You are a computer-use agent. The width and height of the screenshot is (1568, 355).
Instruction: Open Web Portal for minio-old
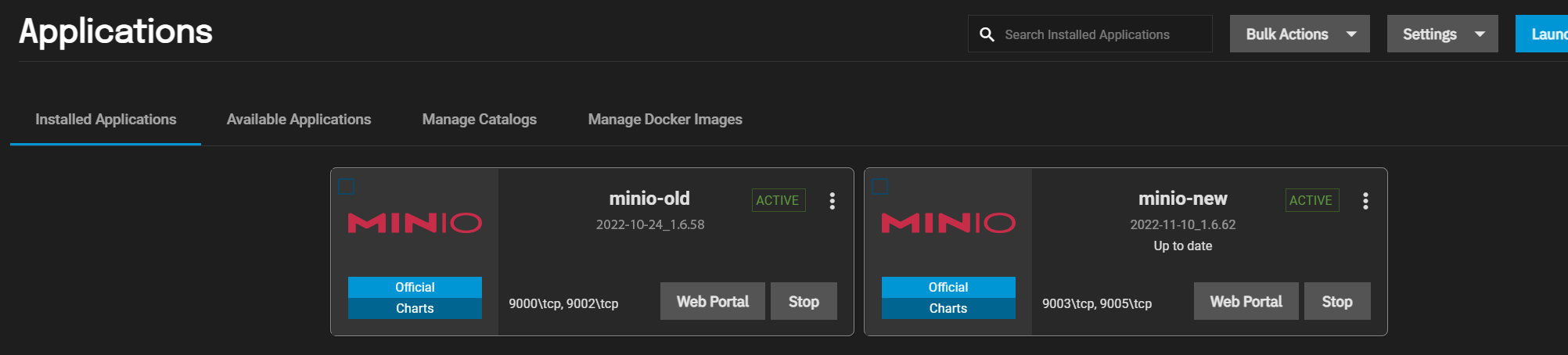pos(712,302)
